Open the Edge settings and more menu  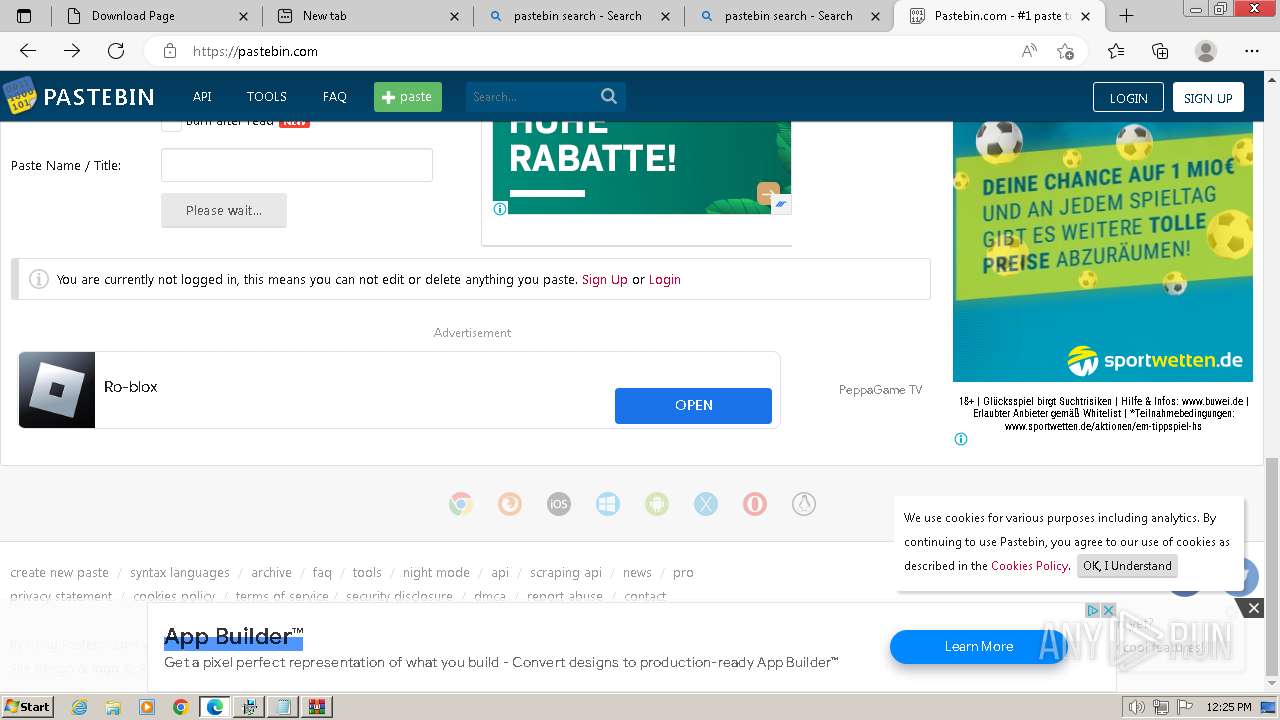click(1252, 51)
